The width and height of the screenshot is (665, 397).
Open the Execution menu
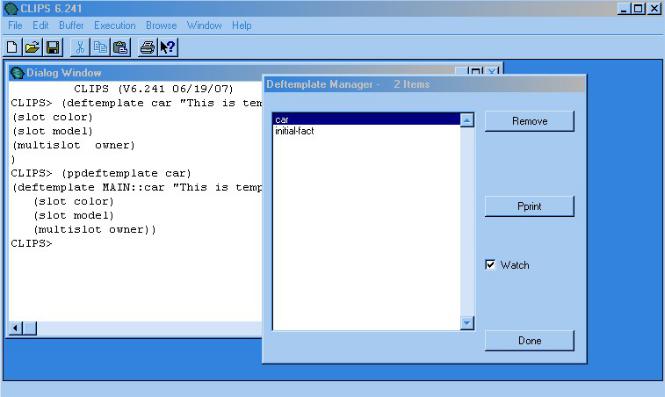(x=115, y=25)
